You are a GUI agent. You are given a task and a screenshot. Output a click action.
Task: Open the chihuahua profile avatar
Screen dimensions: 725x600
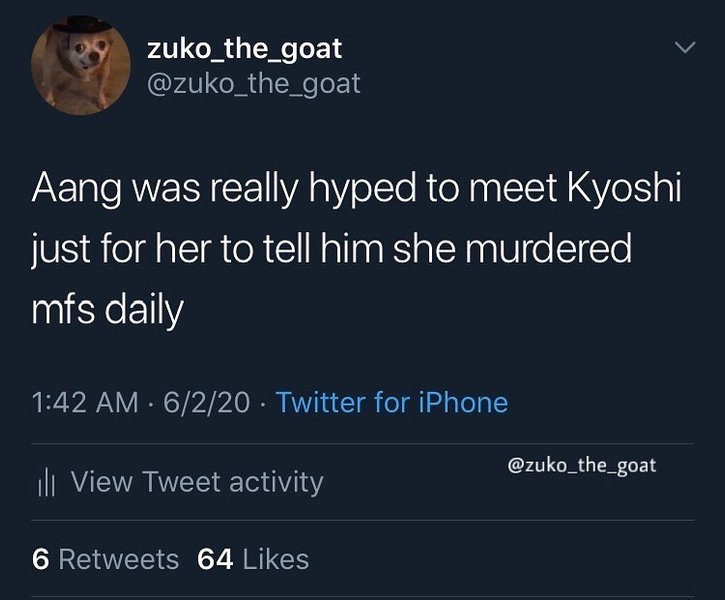tap(82, 65)
